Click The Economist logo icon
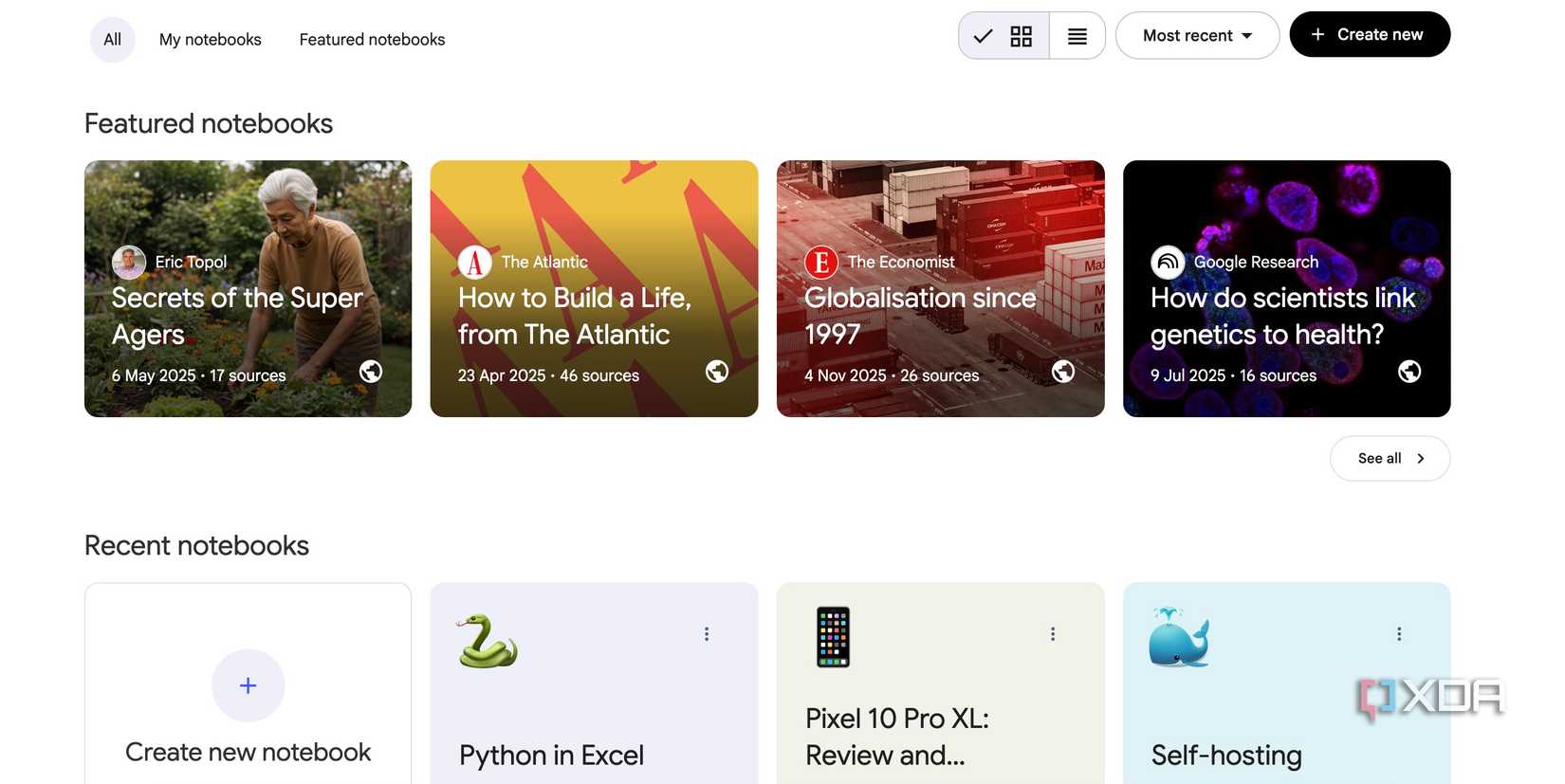 click(821, 262)
